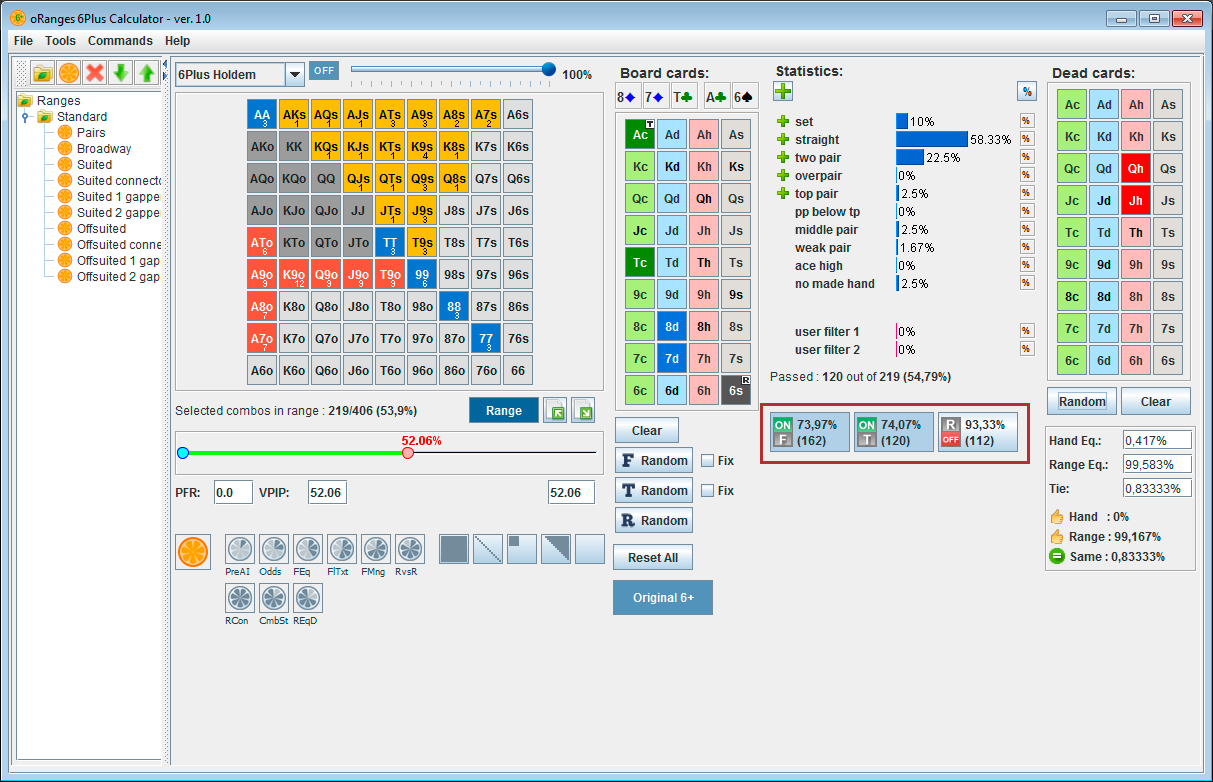Enable the Fix checkbox beside Turn Random
Screen dimensions: 1213x782
707,491
